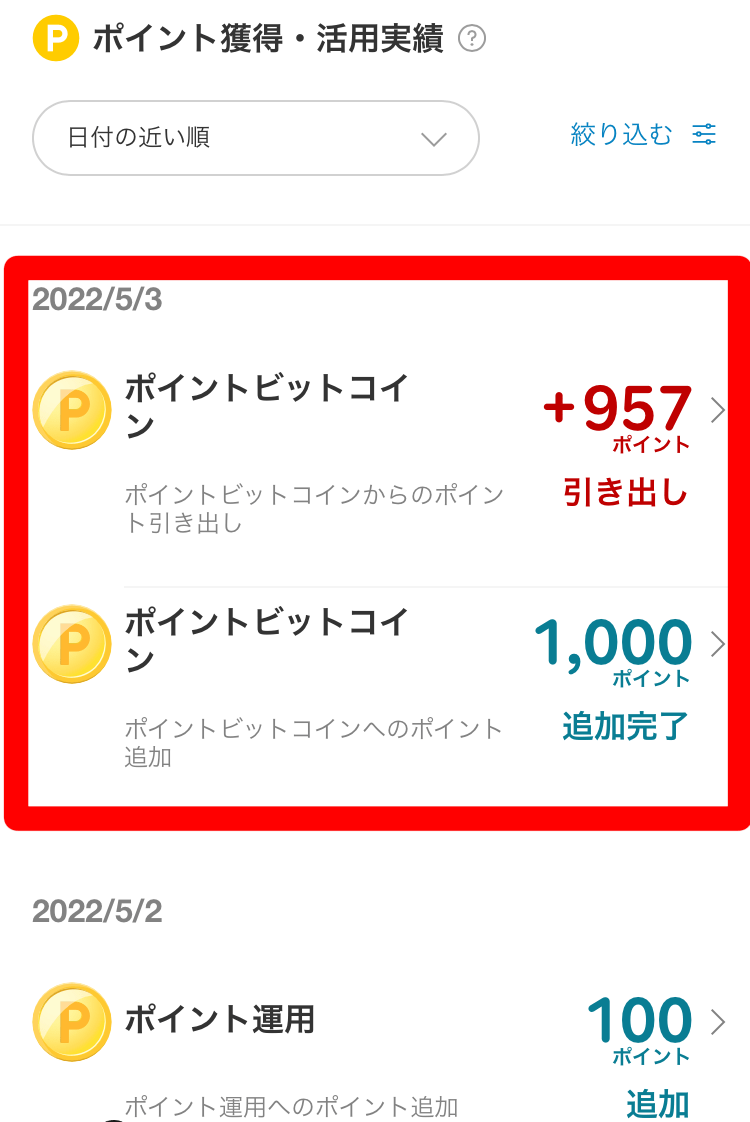750x1122 pixels.
Task: Click the coin icon beside +957 withdrawal entry
Action: coord(72,410)
